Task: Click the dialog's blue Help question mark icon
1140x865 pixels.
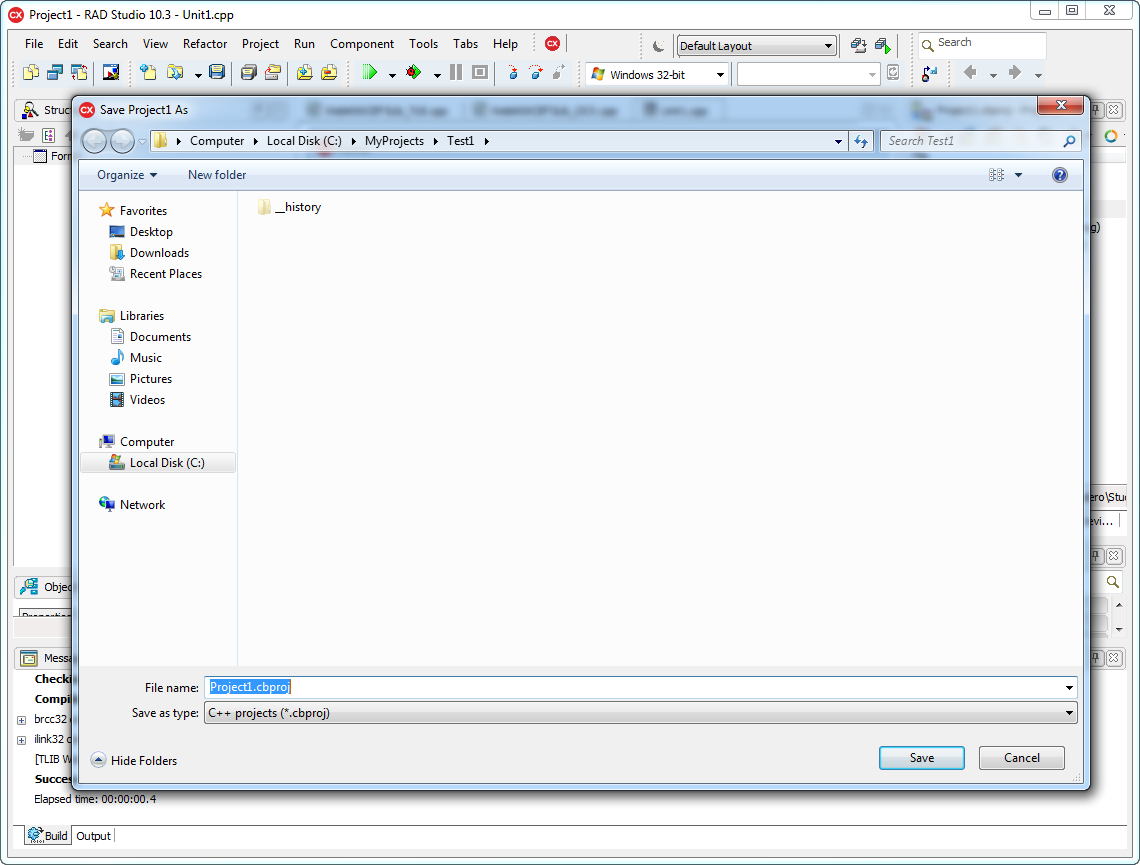Action: (1060, 175)
